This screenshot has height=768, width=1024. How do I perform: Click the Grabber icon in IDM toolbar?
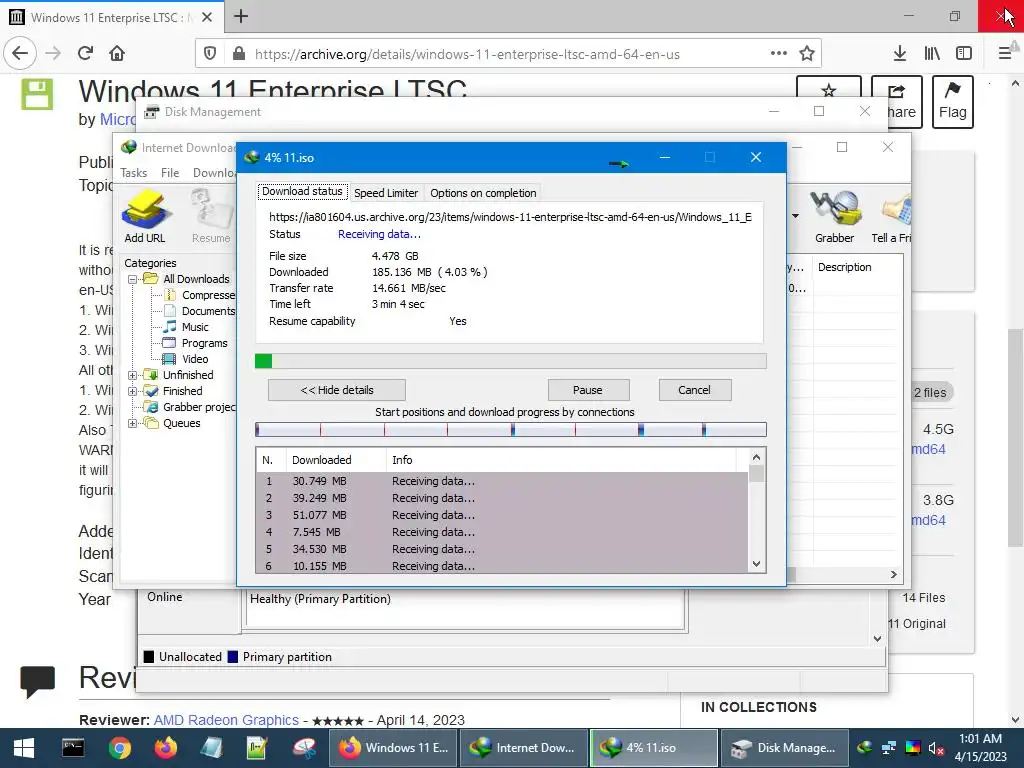click(834, 217)
